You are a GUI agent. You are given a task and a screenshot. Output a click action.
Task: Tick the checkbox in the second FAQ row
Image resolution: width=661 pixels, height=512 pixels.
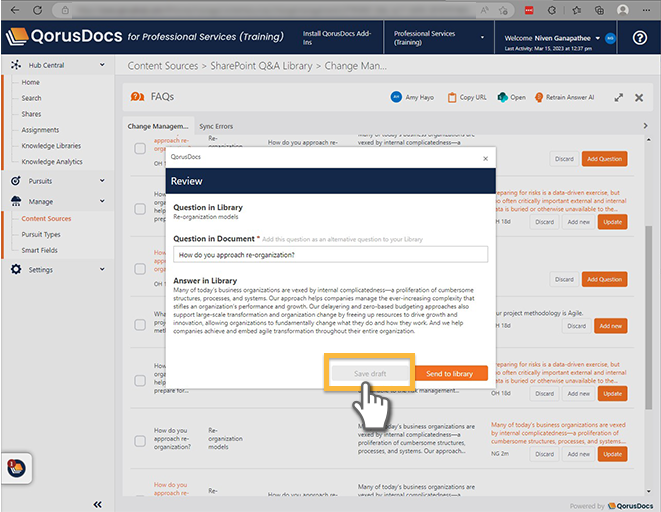pos(140,209)
